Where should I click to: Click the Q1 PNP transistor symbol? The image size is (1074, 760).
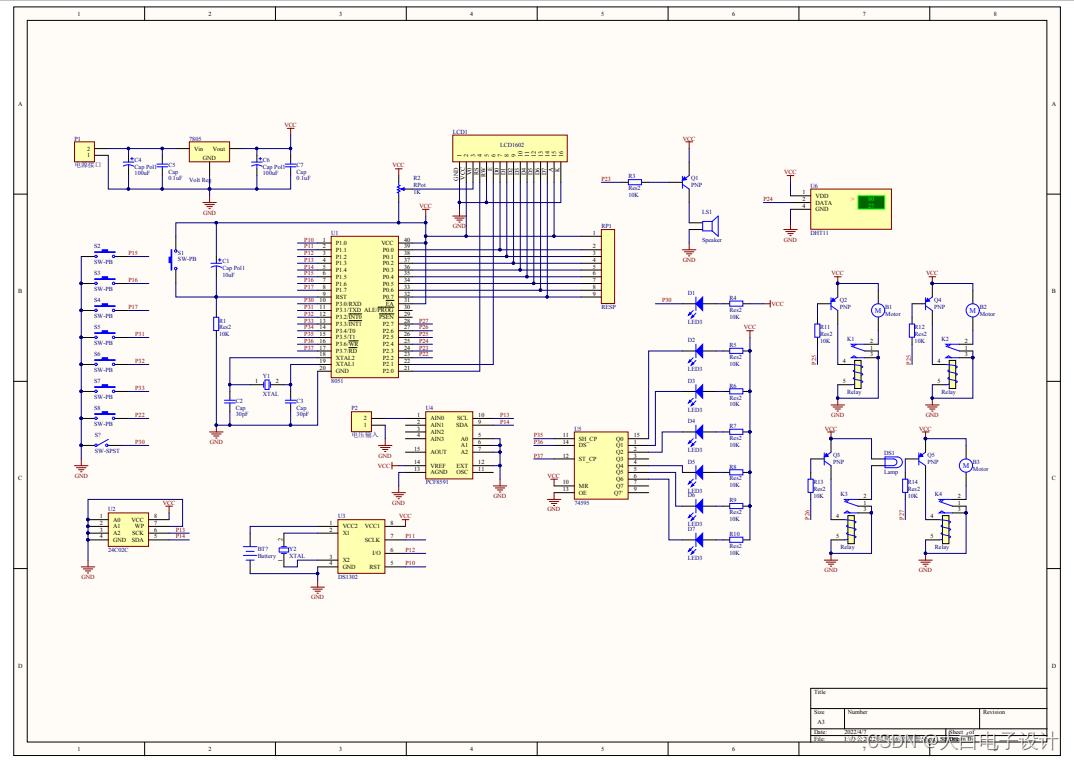click(686, 182)
